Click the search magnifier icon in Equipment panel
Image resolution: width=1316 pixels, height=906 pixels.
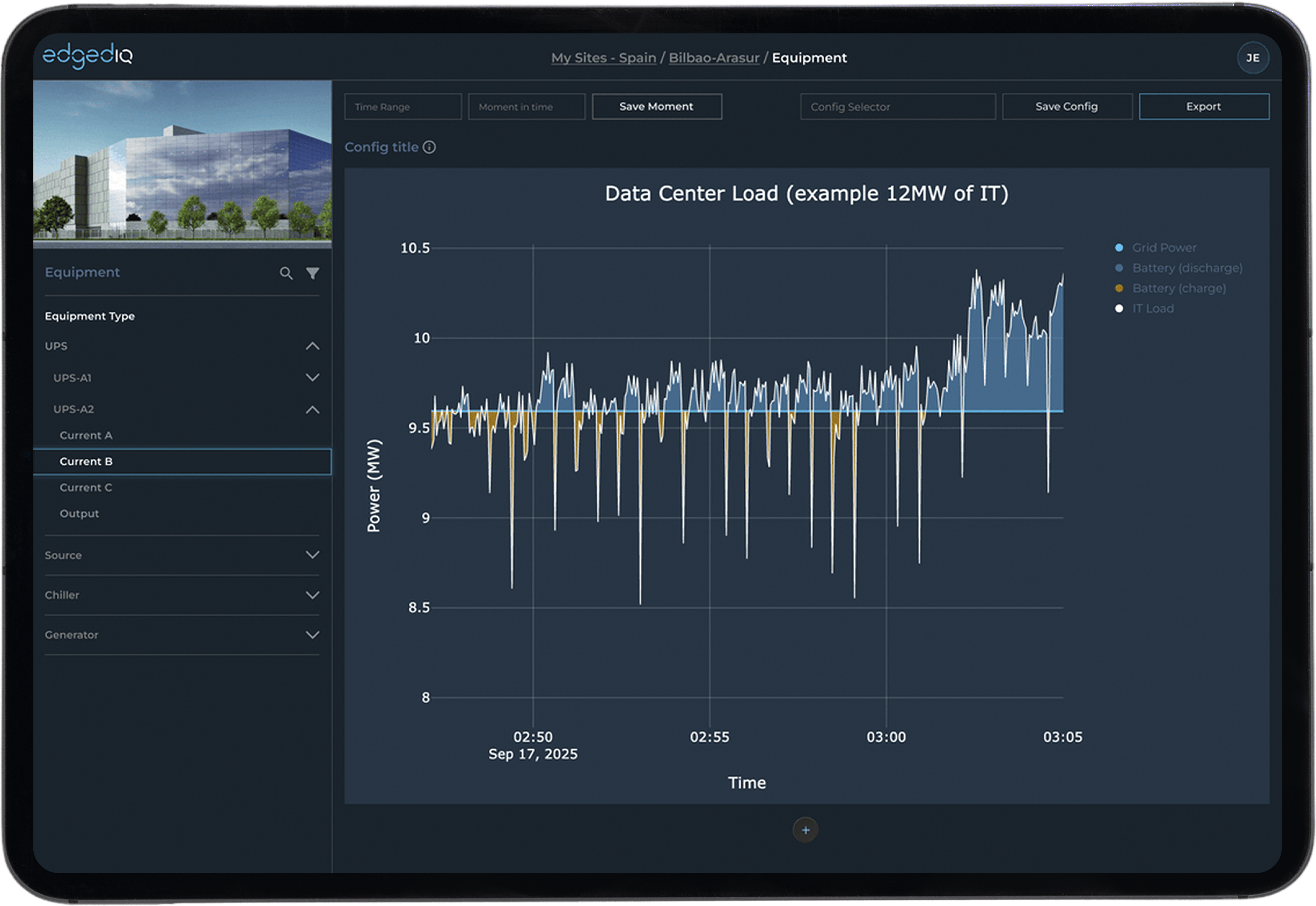[x=286, y=273]
